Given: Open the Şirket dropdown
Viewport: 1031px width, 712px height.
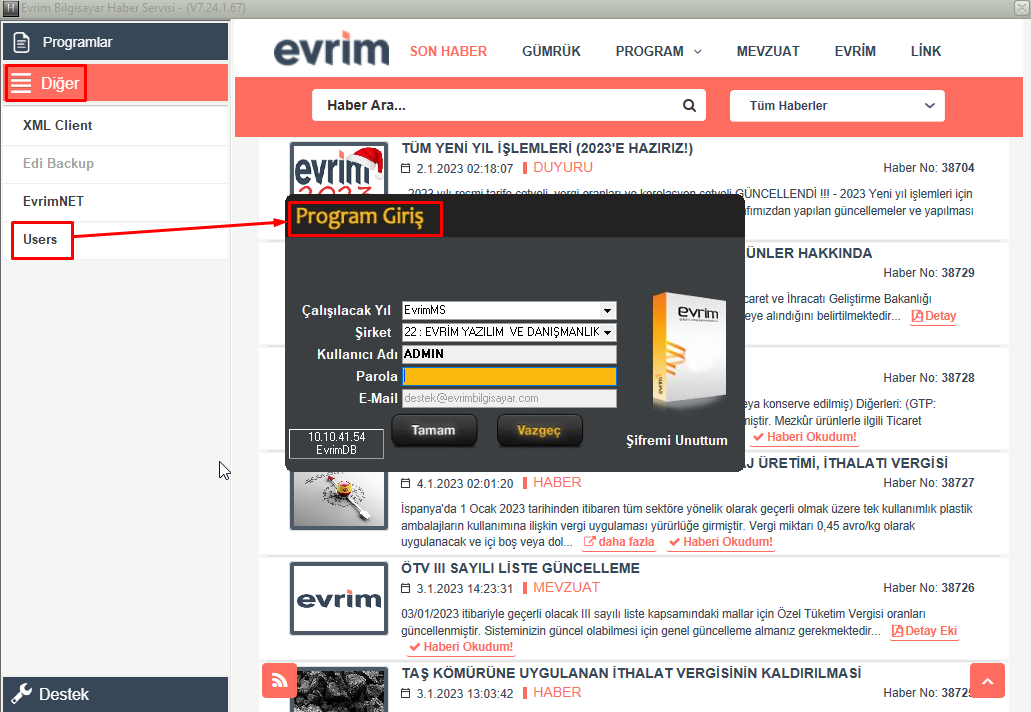Looking at the screenshot, I should pos(509,332).
